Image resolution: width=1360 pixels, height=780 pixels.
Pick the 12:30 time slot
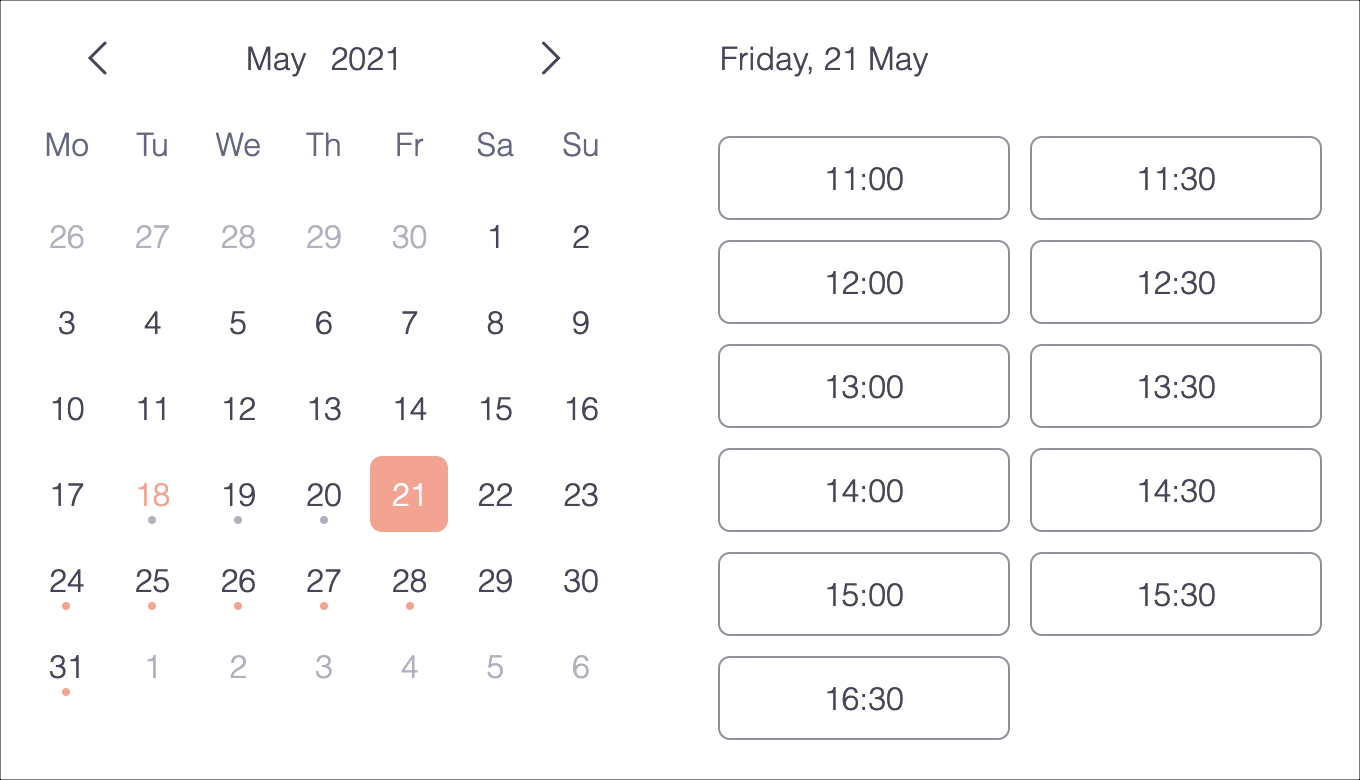coord(1176,283)
